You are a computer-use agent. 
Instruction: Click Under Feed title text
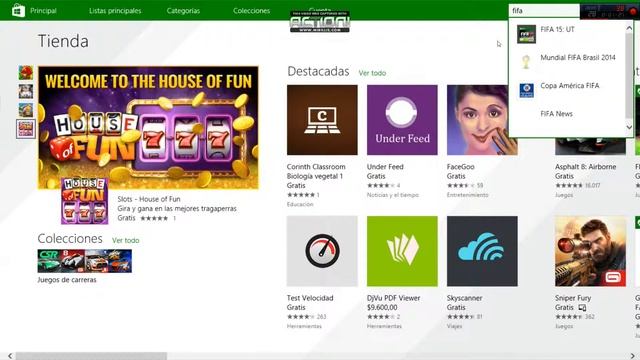(385, 167)
